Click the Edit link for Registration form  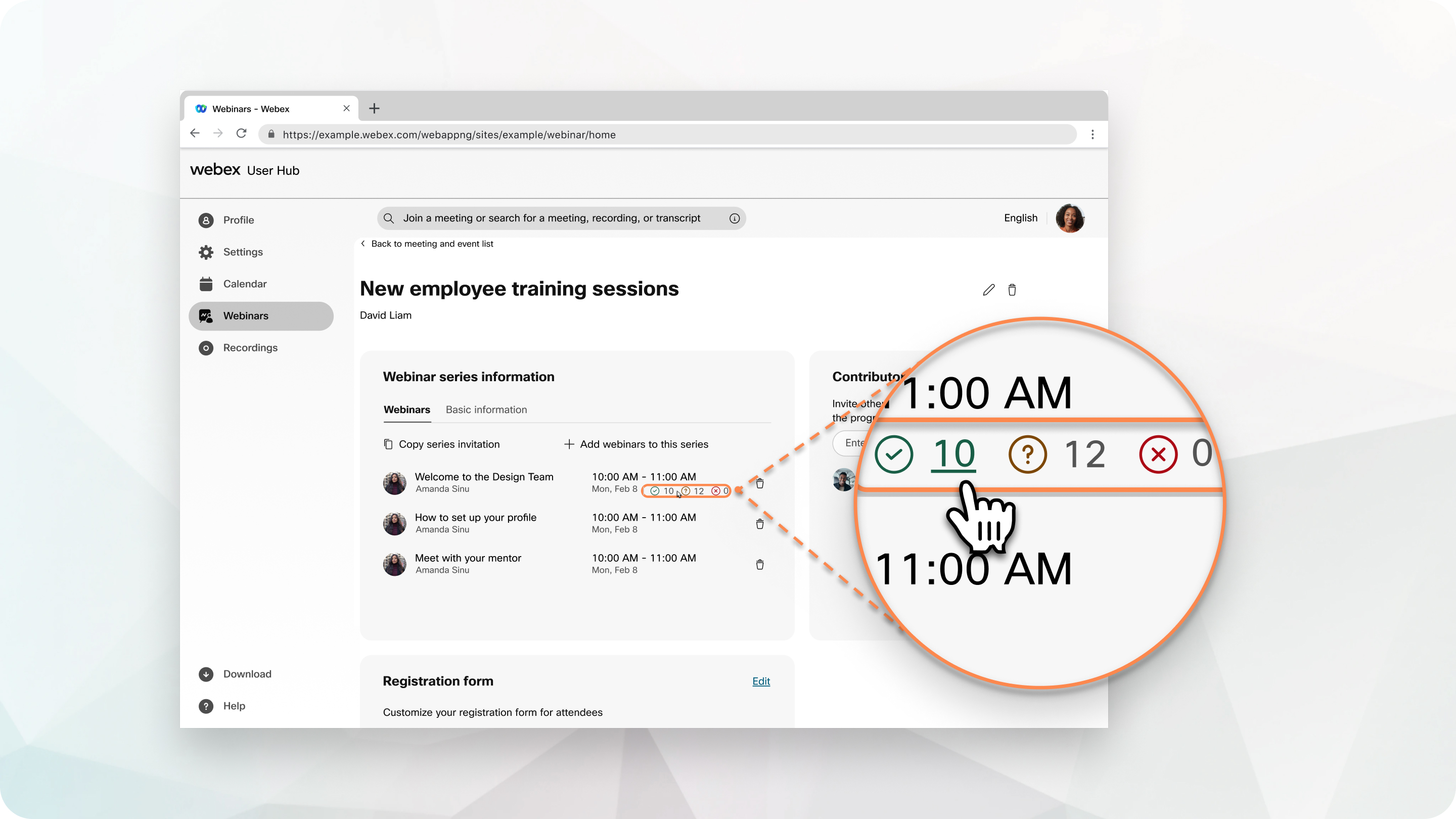pyautogui.click(x=761, y=681)
